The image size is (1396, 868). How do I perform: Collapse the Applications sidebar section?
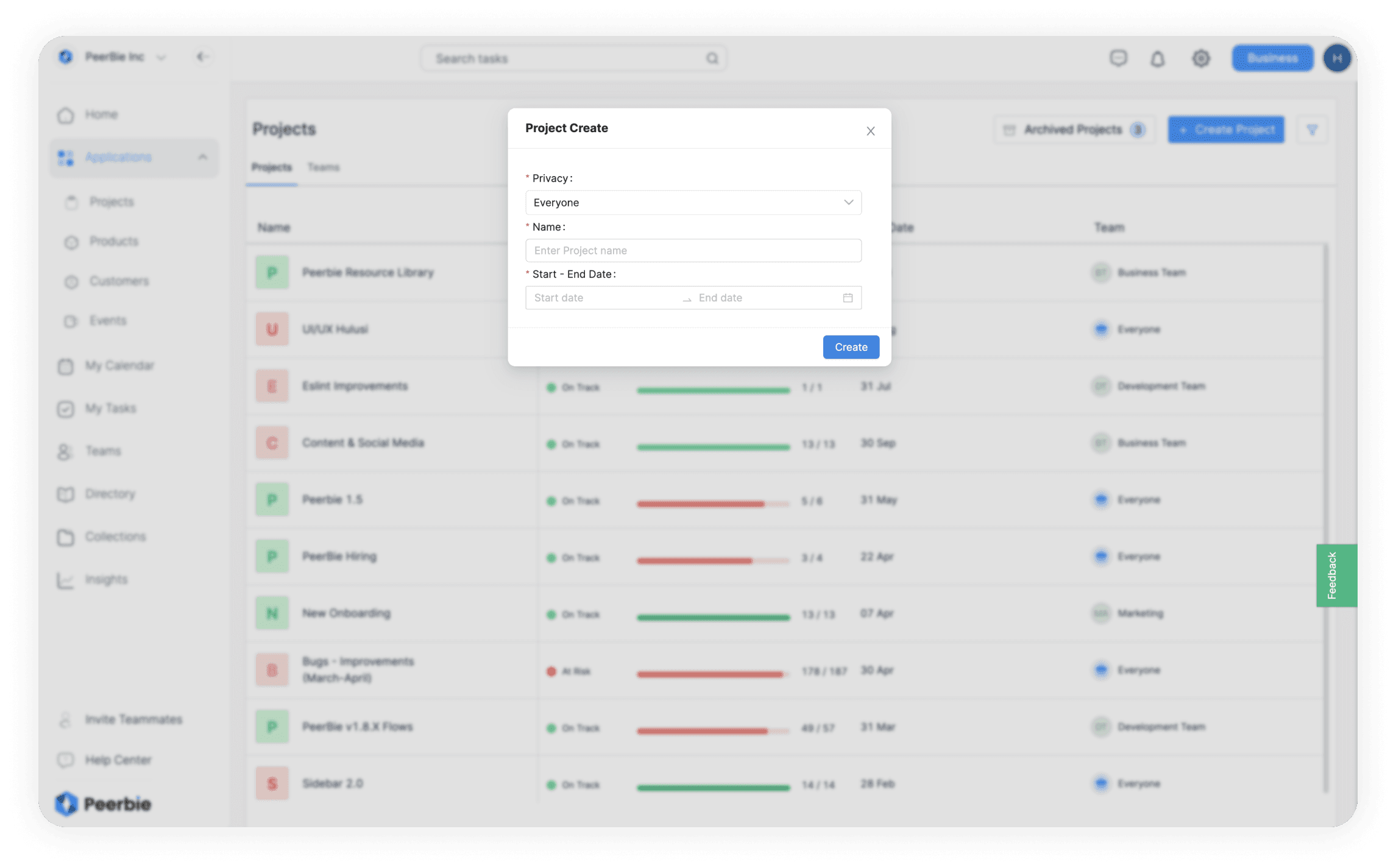coord(202,157)
